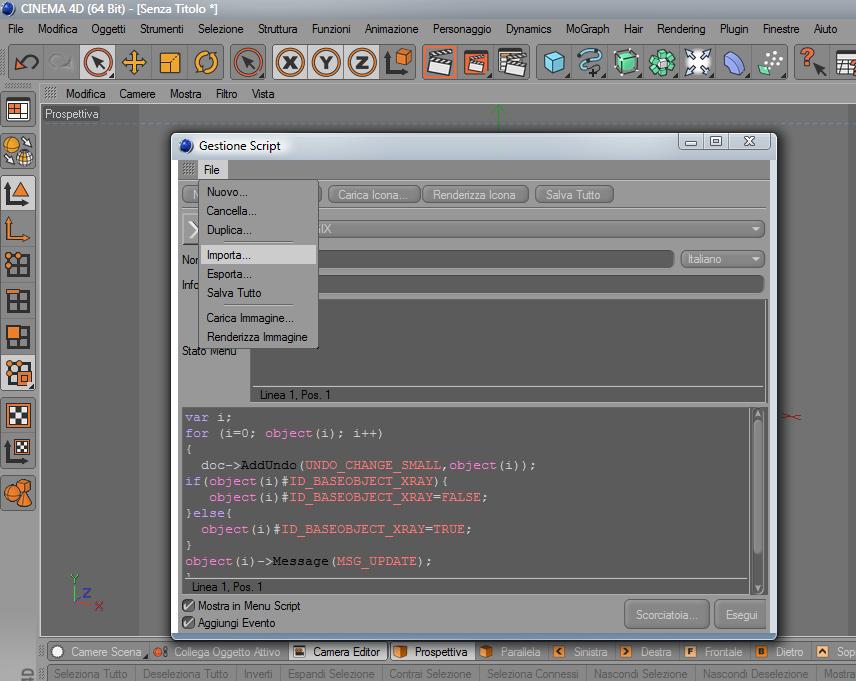
Task: Click the Undo arrow icon
Action: tap(26, 63)
